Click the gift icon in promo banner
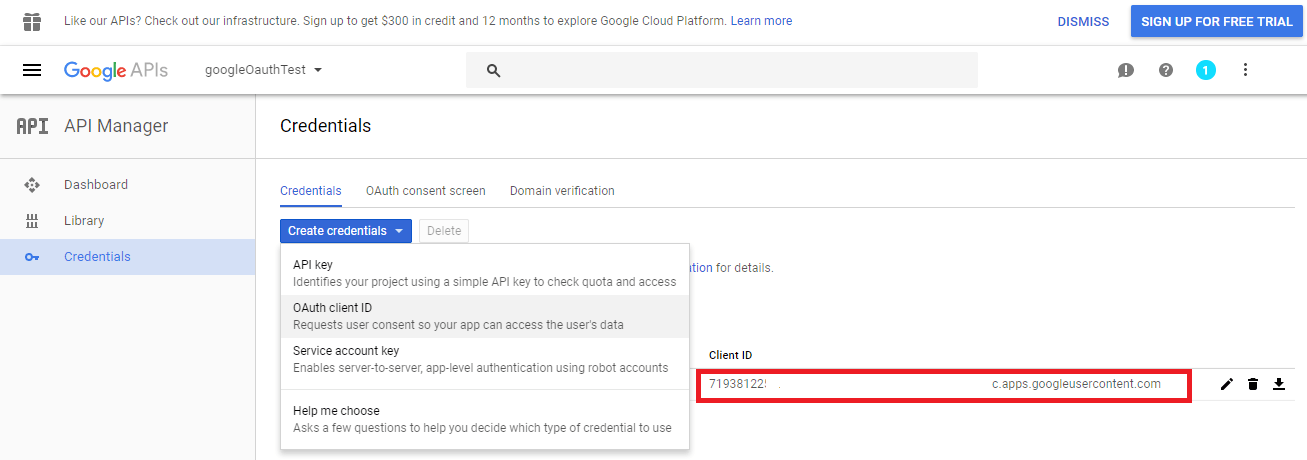 click(32, 21)
